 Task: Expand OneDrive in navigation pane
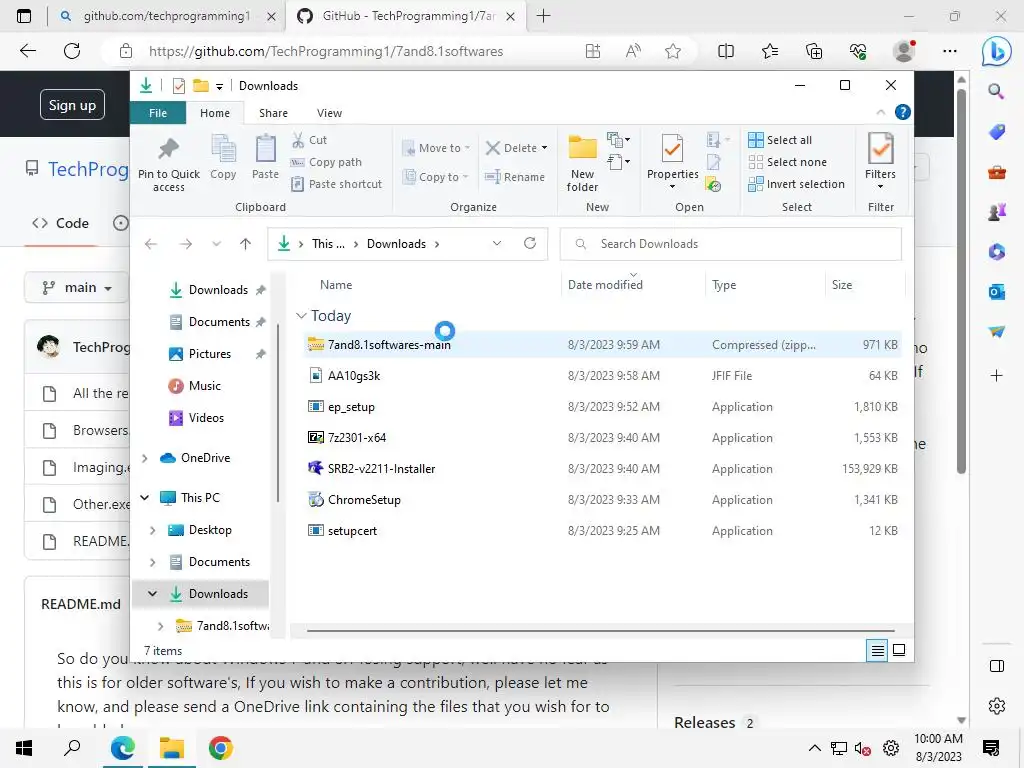pos(145,458)
